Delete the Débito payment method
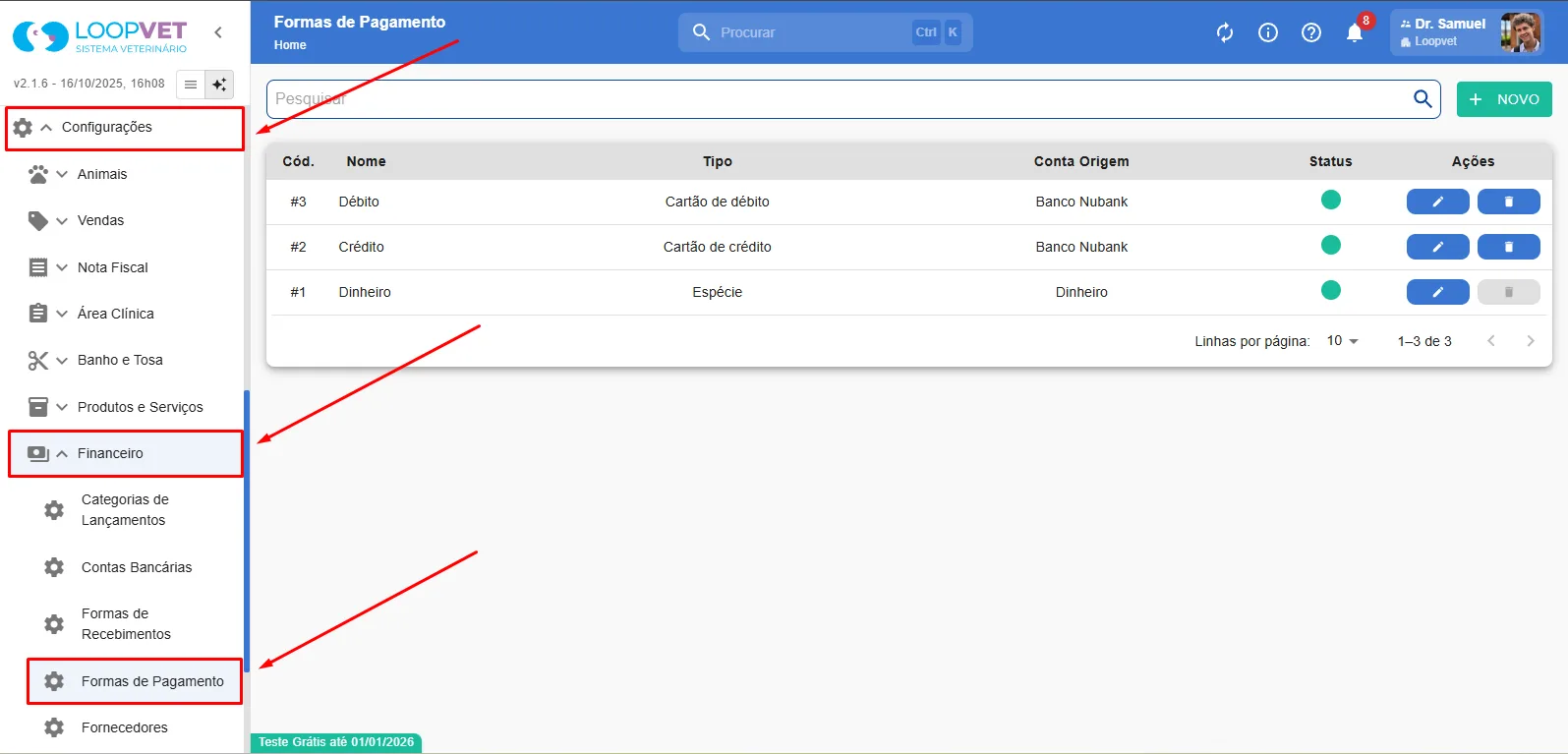The height and width of the screenshot is (754, 1568). click(x=1508, y=202)
